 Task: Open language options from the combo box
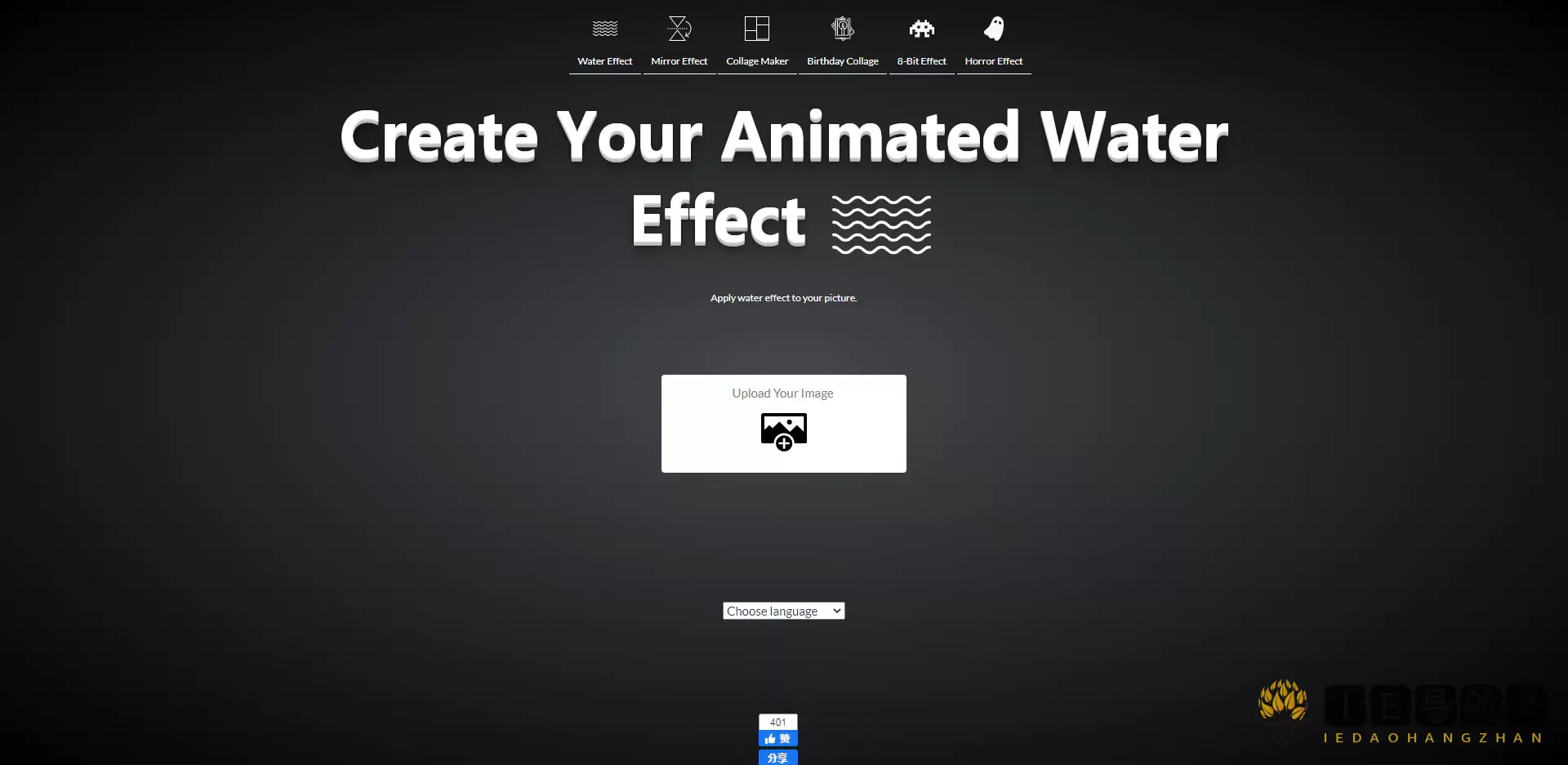pos(782,610)
